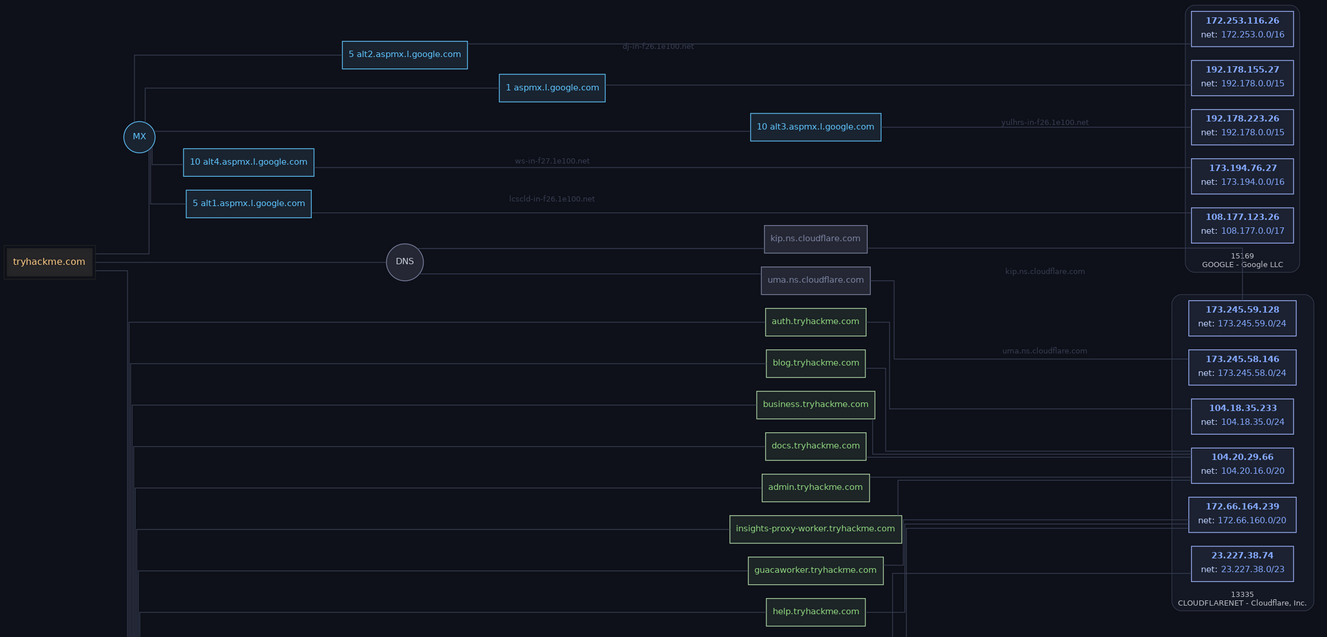Click GOOGLE - Google LLC group label
This screenshot has width=1327, height=637.
tap(1242, 265)
